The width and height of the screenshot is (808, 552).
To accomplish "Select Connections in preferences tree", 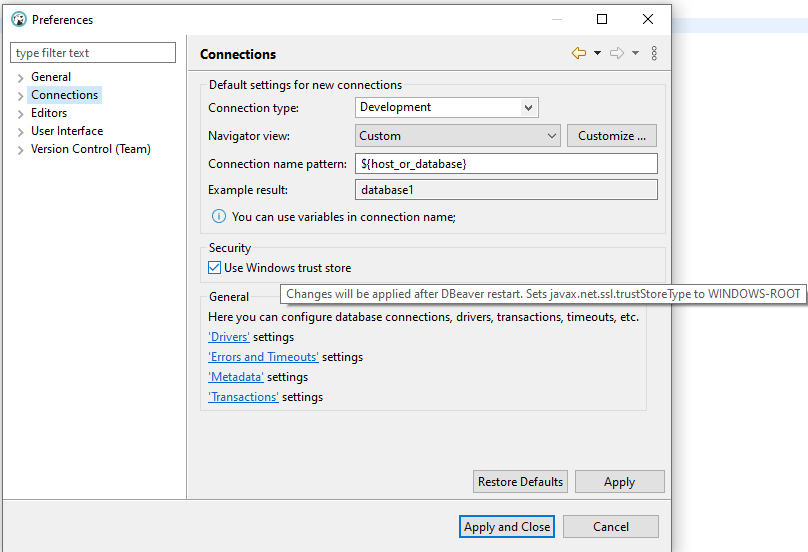I will tap(64, 95).
